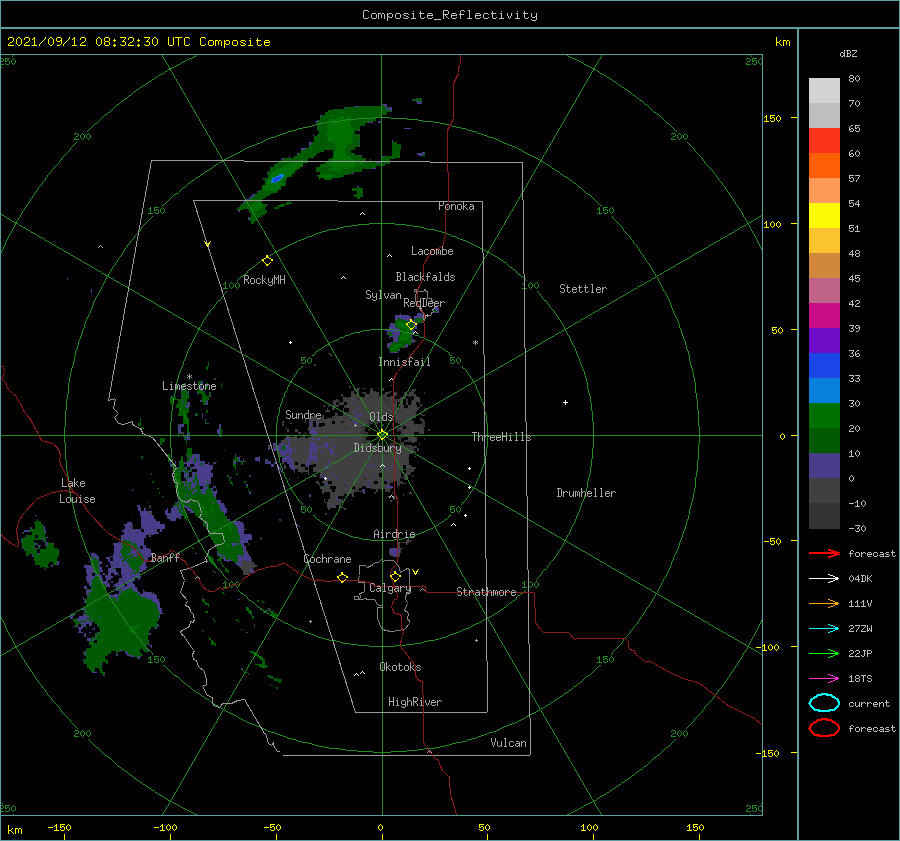
Task: Click the asterisk marker east of Innisfail
Action: click(475, 343)
